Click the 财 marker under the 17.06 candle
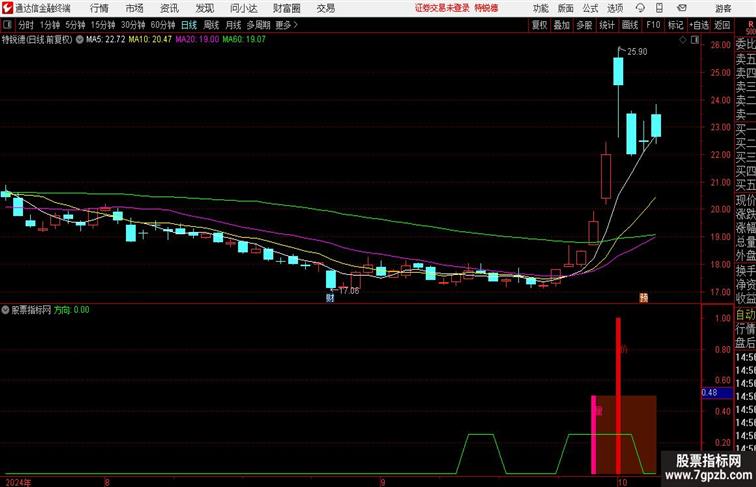The height and width of the screenshot is (487, 756). click(x=330, y=298)
